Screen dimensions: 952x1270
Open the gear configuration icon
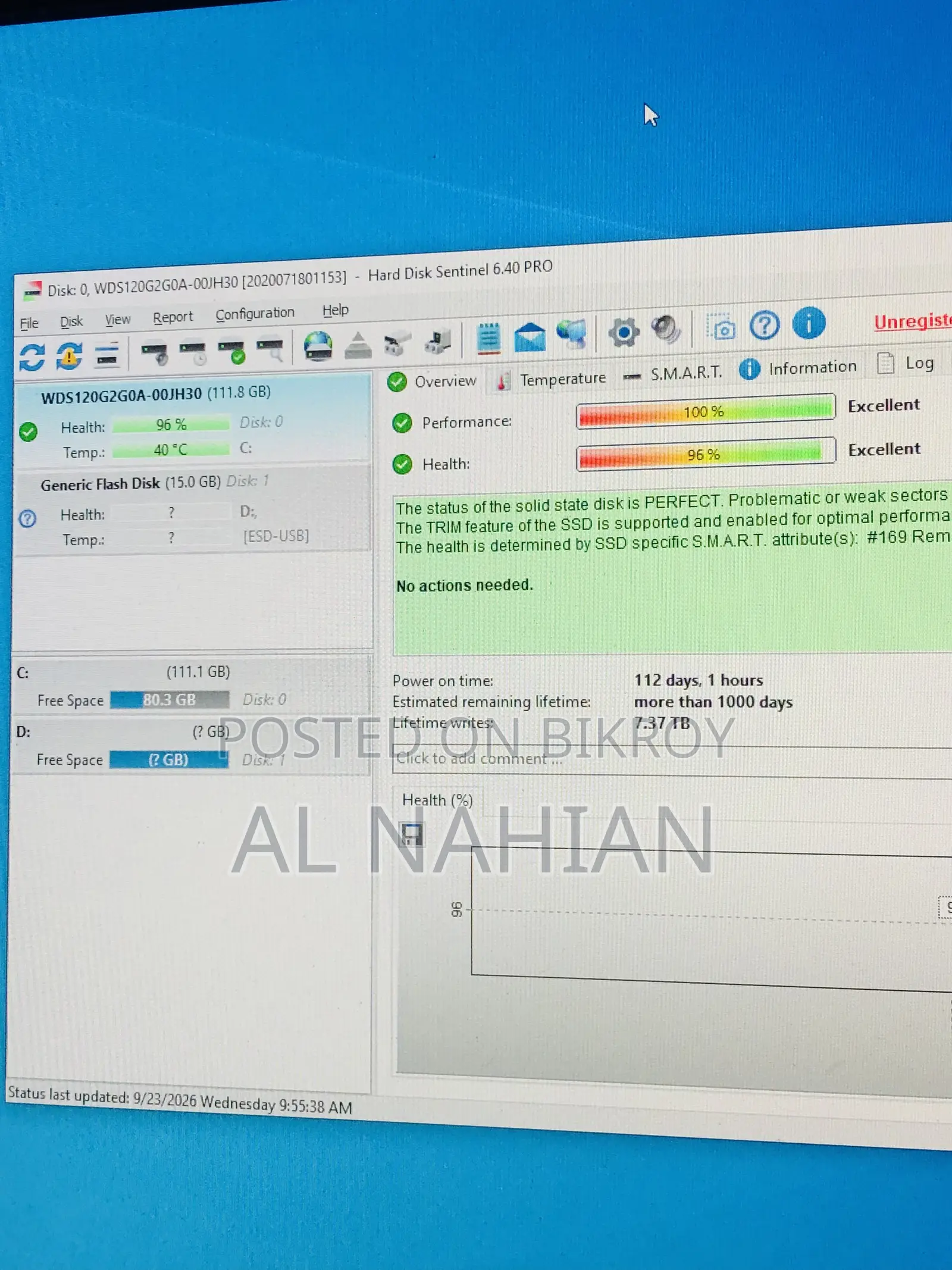coord(624,332)
